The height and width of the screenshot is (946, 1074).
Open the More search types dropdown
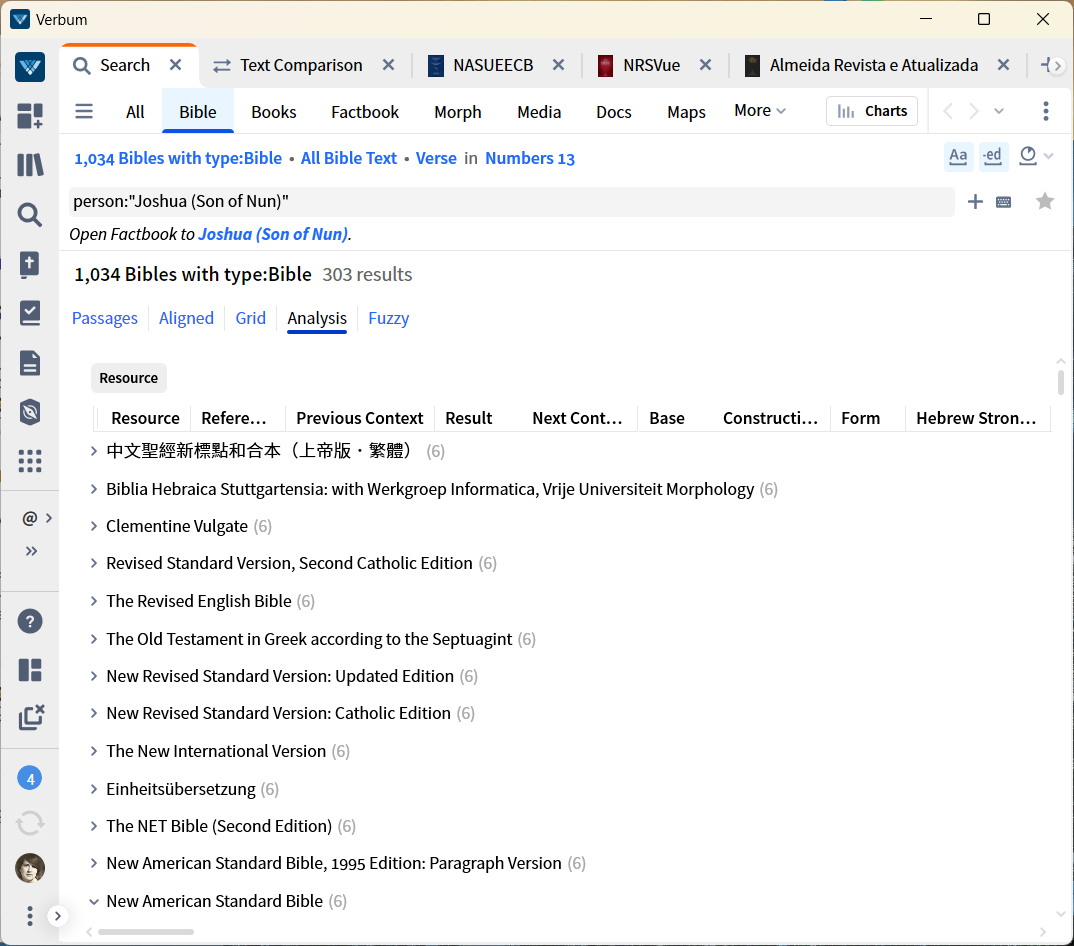click(760, 110)
